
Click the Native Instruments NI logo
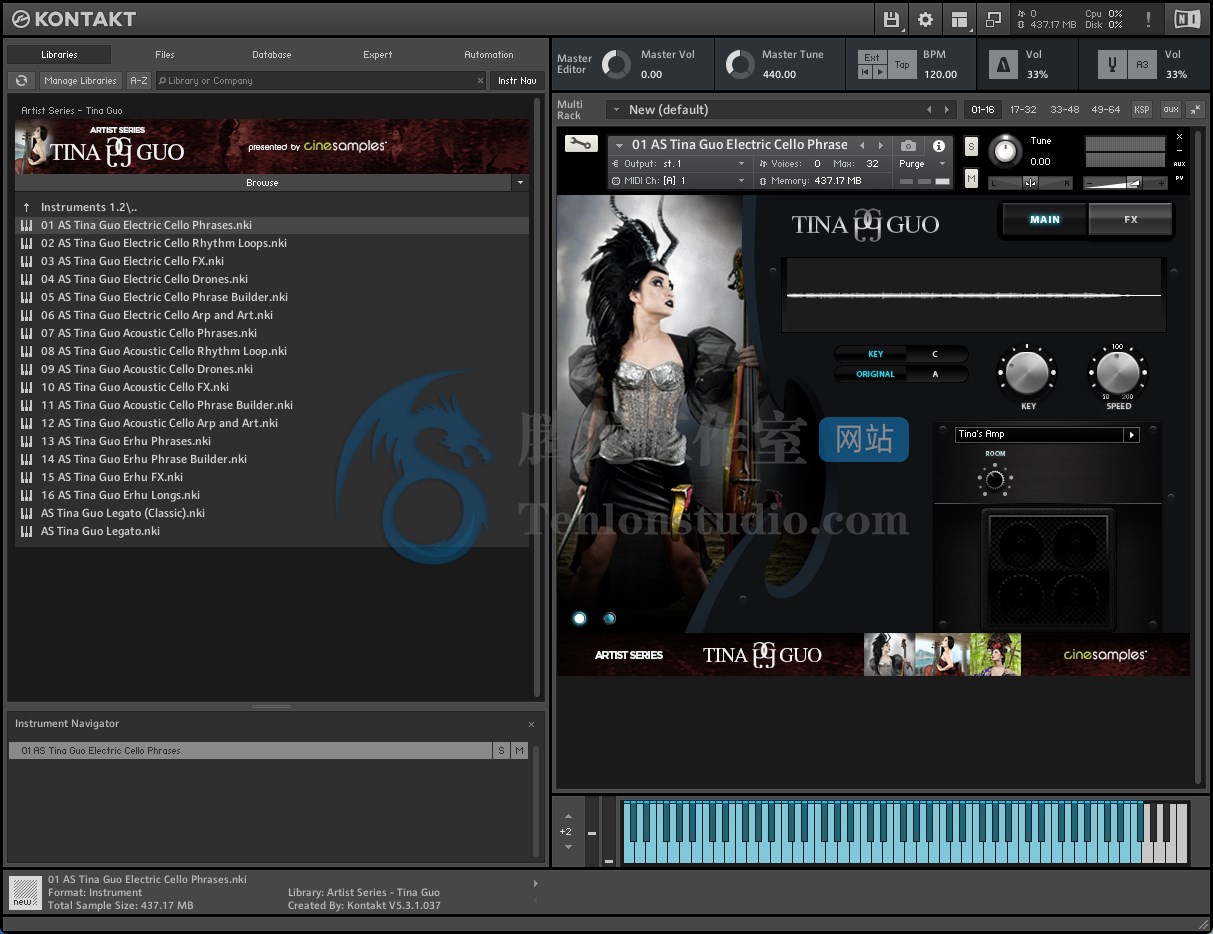coord(1187,19)
